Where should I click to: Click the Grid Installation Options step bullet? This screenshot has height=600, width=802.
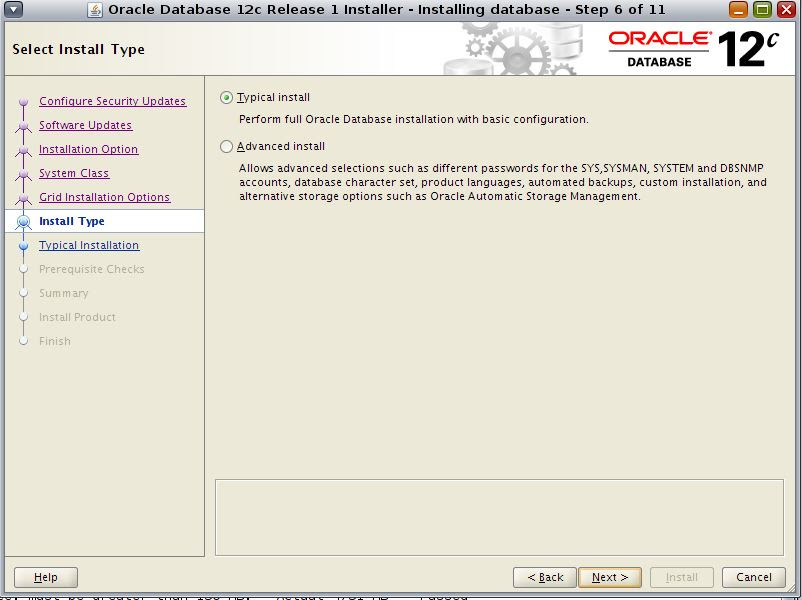[24, 198]
